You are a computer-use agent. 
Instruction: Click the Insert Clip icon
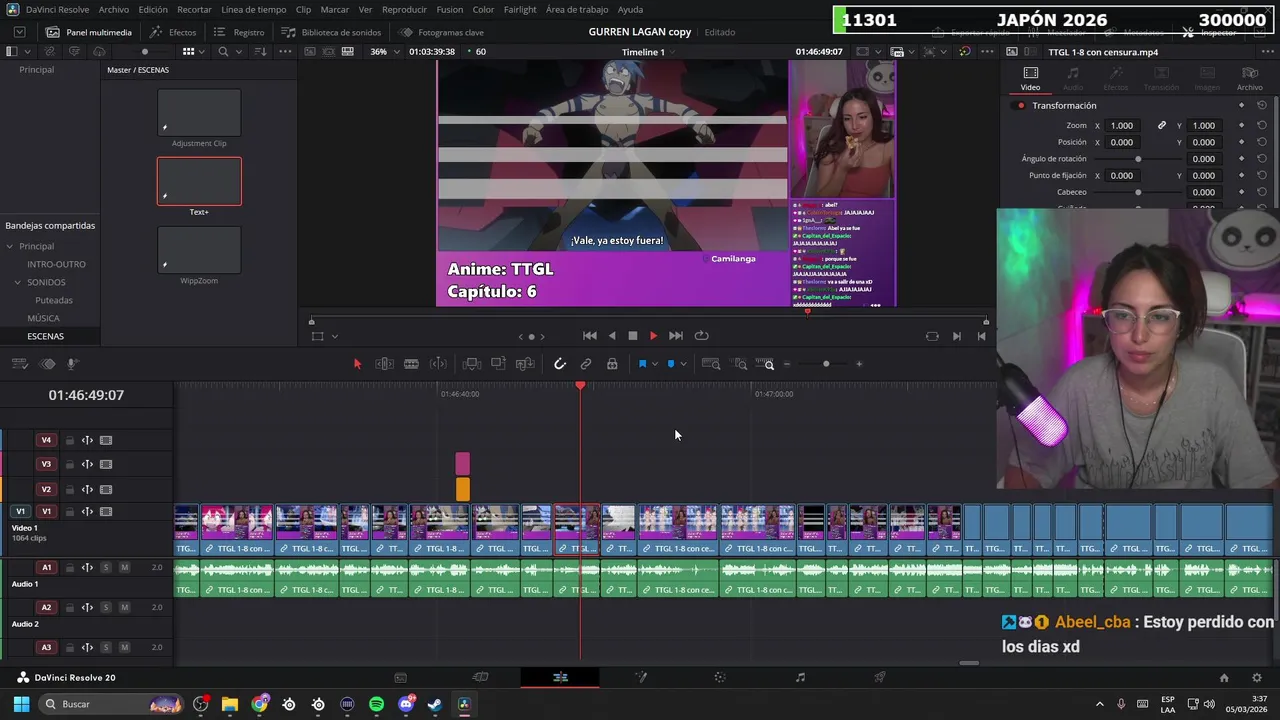tap(472, 364)
